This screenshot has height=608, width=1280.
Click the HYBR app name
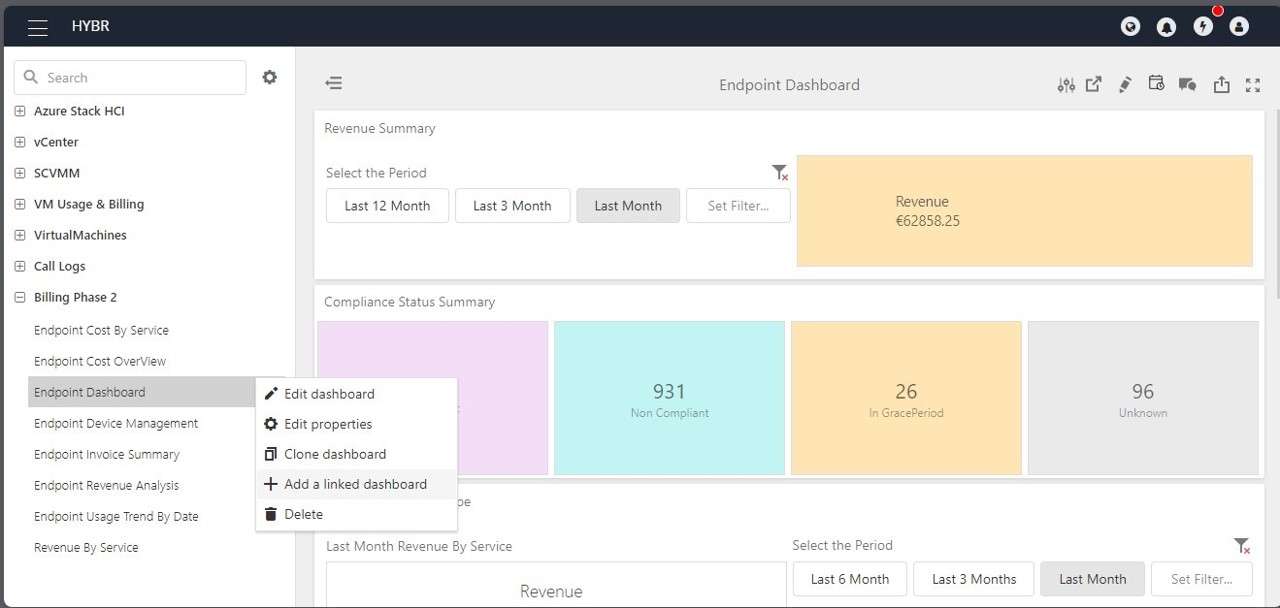(91, 26)
